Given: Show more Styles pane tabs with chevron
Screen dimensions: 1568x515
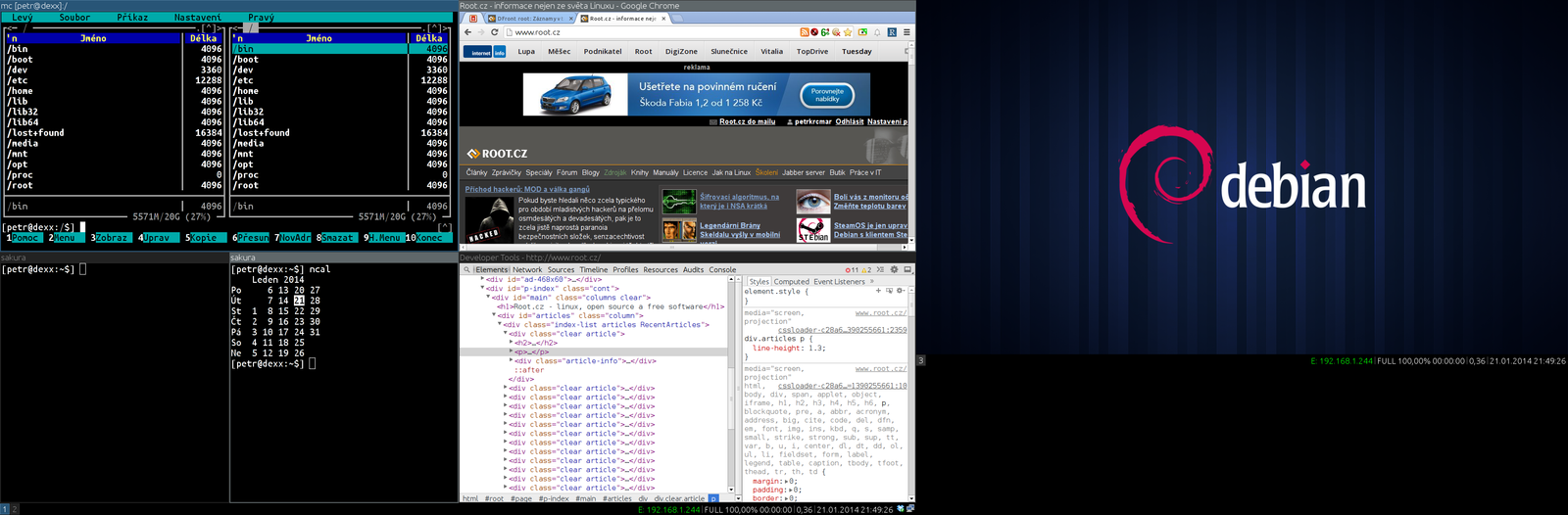Looking at the screenshot, I should pyautogui.click(x=871, y=281).
